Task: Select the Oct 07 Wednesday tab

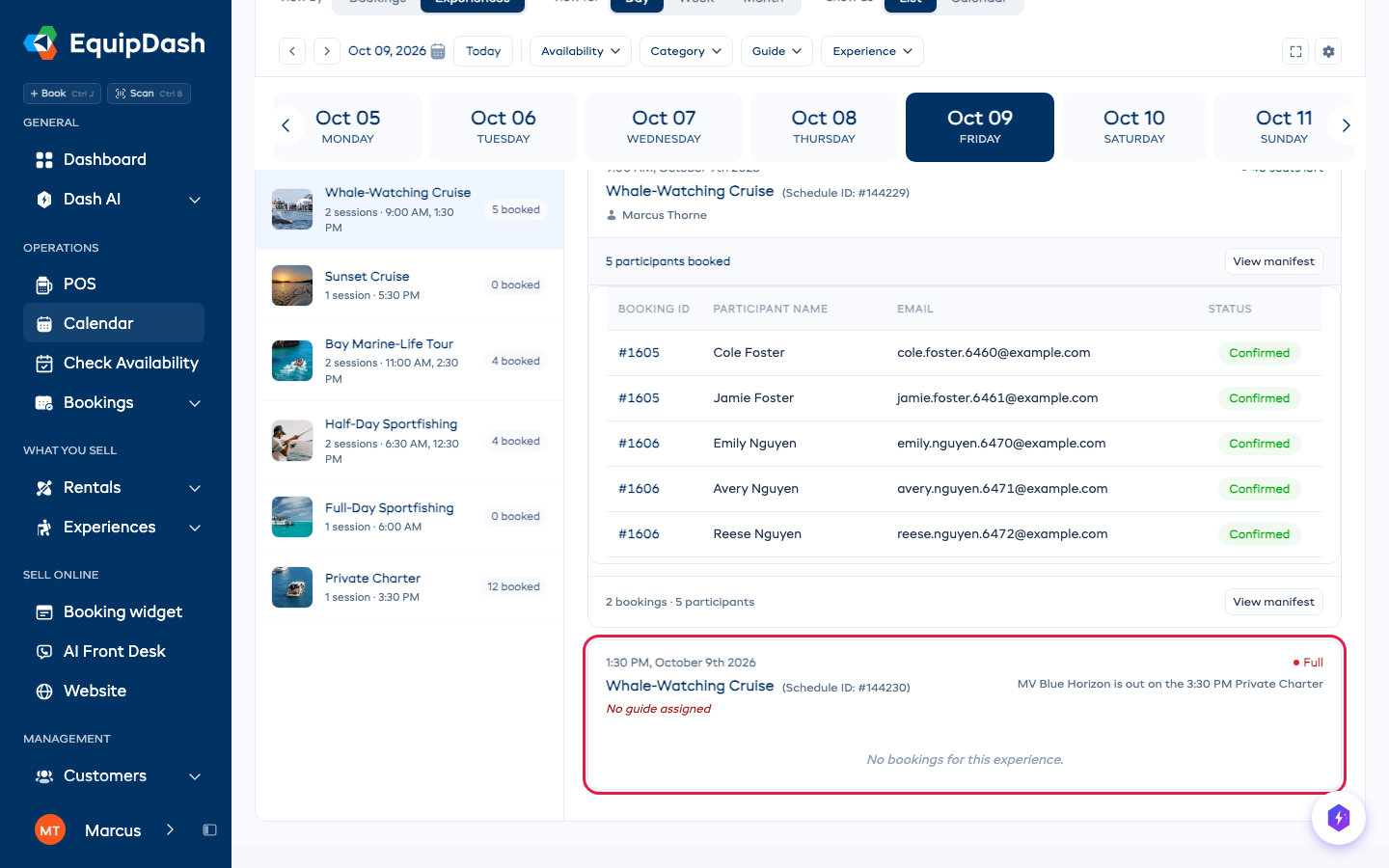Action: [x=664, y=126]
